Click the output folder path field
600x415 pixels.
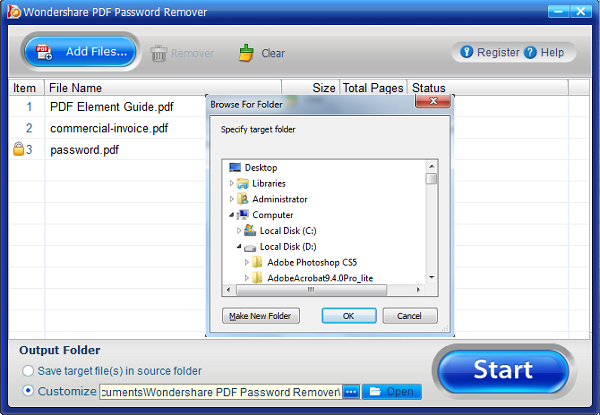point(220,391)
